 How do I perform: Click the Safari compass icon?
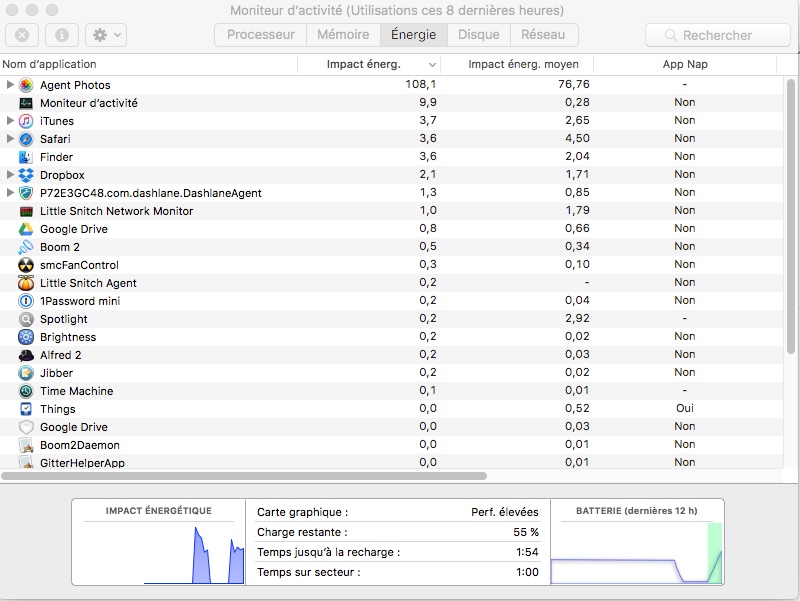tap(26, 139)
